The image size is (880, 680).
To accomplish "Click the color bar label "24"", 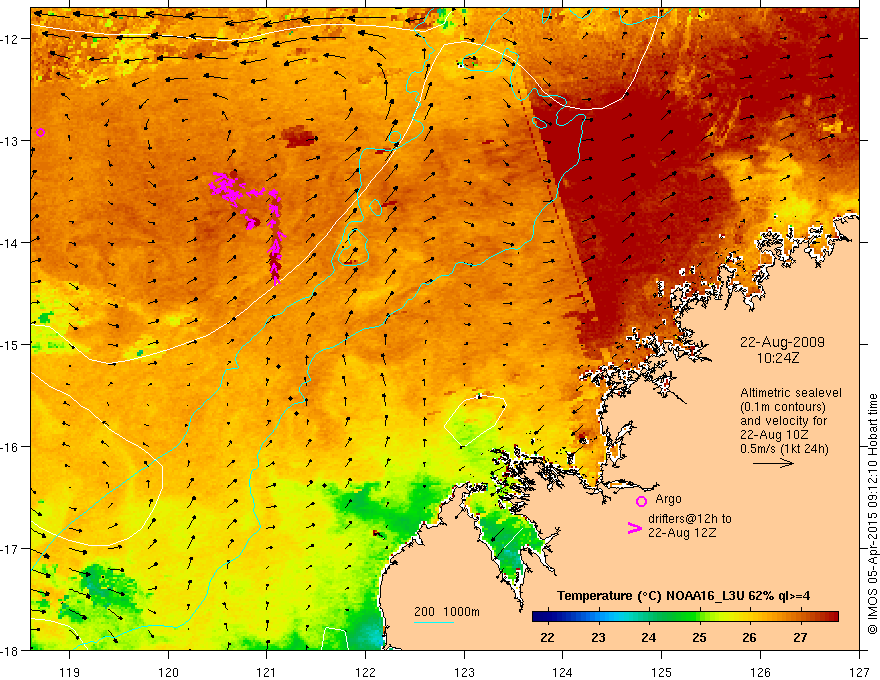I will click(649, 637).
